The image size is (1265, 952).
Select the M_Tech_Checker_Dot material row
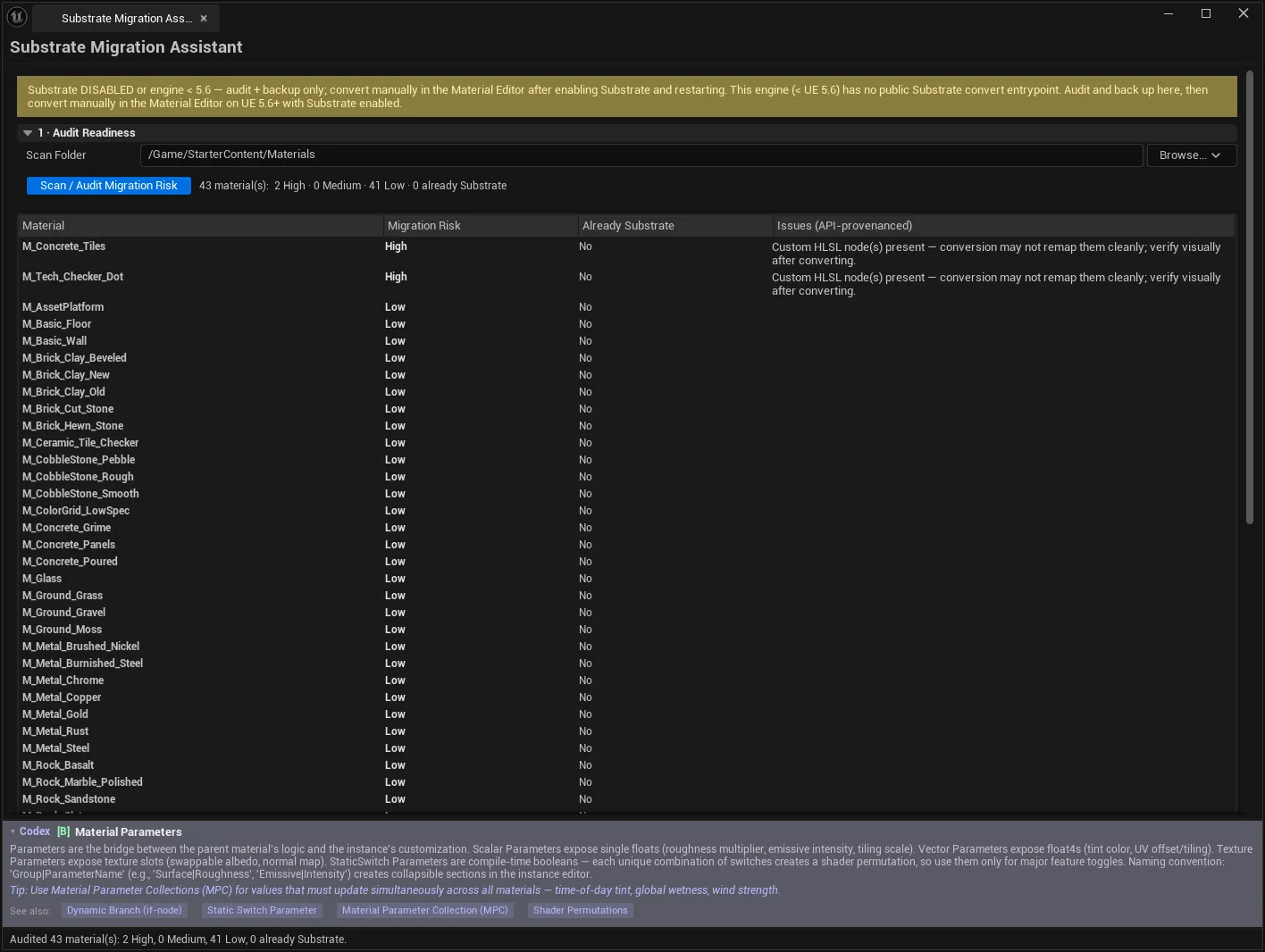(x=625, y=284)
